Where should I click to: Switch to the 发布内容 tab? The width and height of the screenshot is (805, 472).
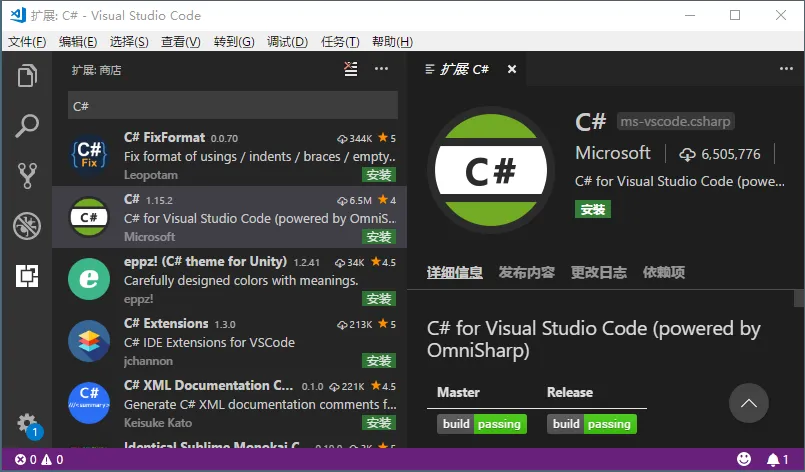[x=527, y=272]
